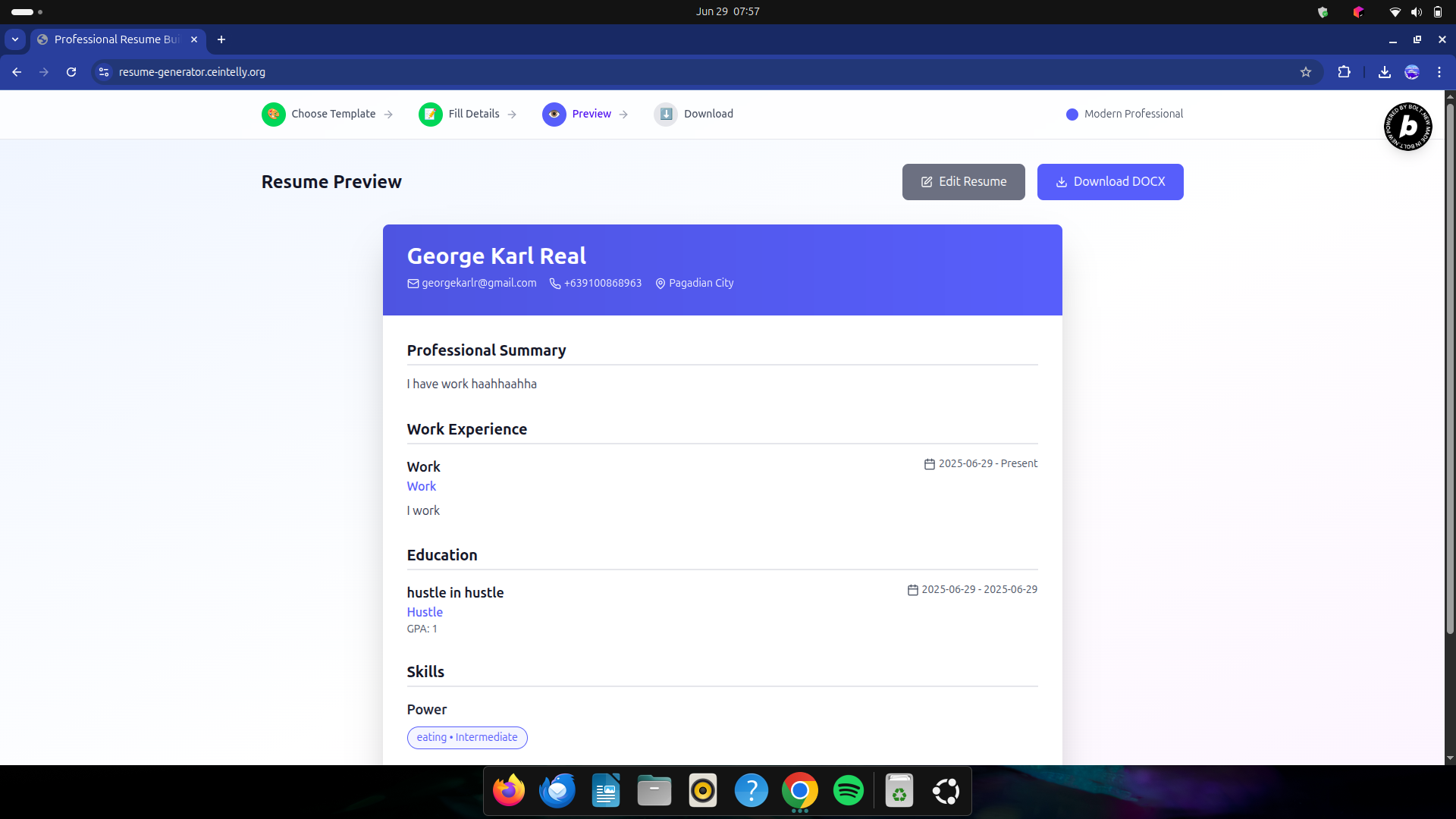1456x819 pixels.
Task: Click the Download step arrow icon
Action: pos(666,115)
